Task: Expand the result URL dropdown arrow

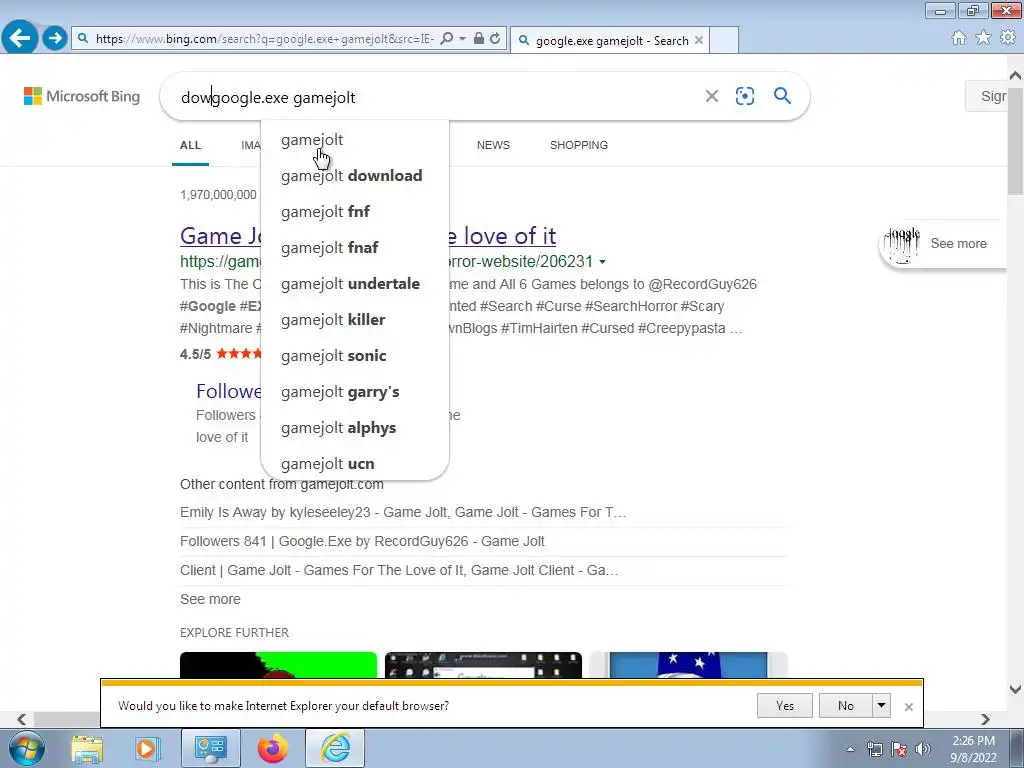Action: 602,262
